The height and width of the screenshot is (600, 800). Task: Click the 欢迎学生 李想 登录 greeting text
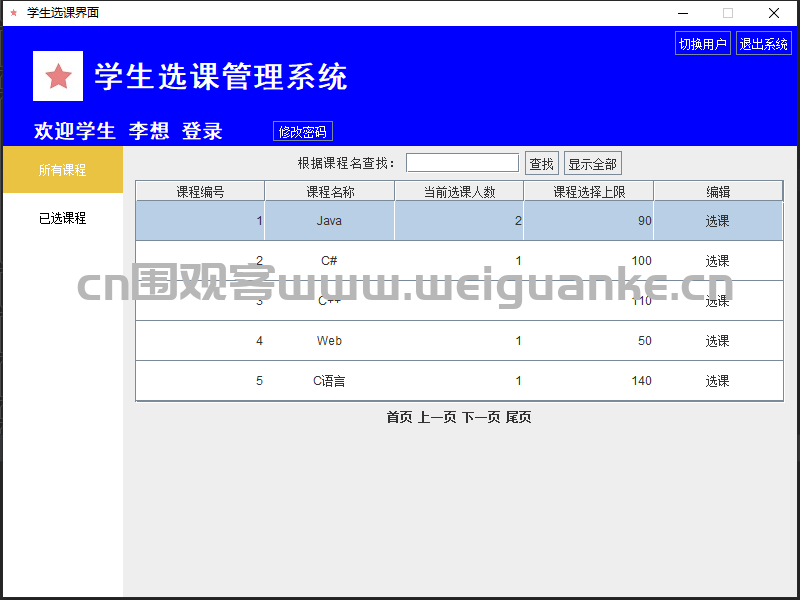click(x=128, y=131)
